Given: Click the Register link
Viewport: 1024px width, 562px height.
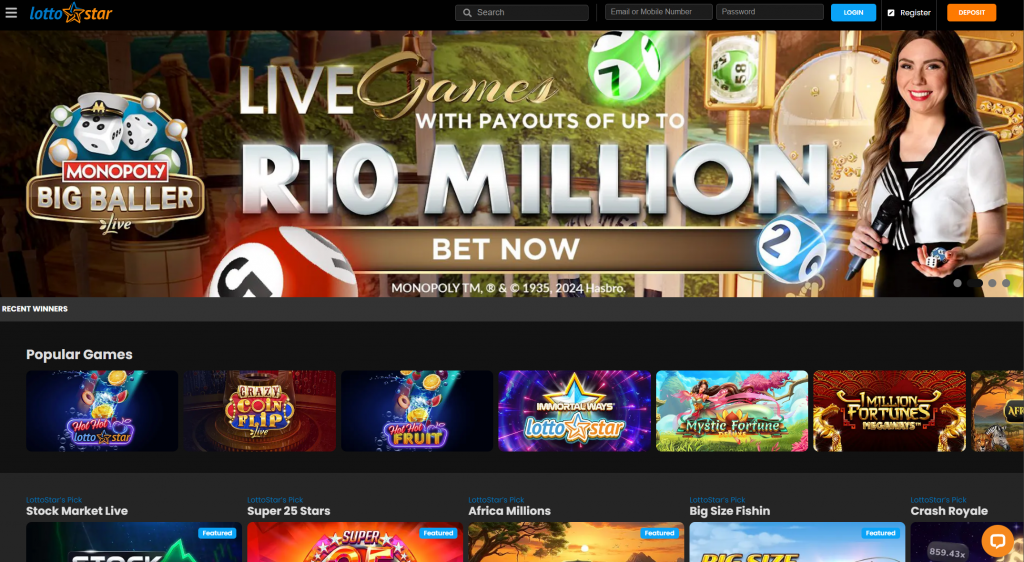Looking at the screenshot, I should pyautogui.click(x=915, y=12).
